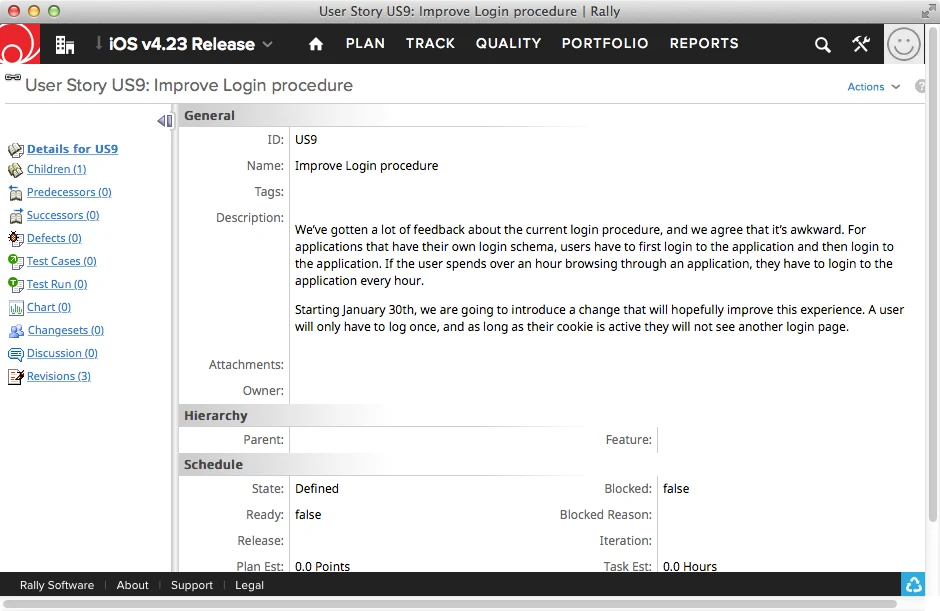Click the 'Schedule' section header
This screenshot has height=611, width=940.
[x=213, y=464]
